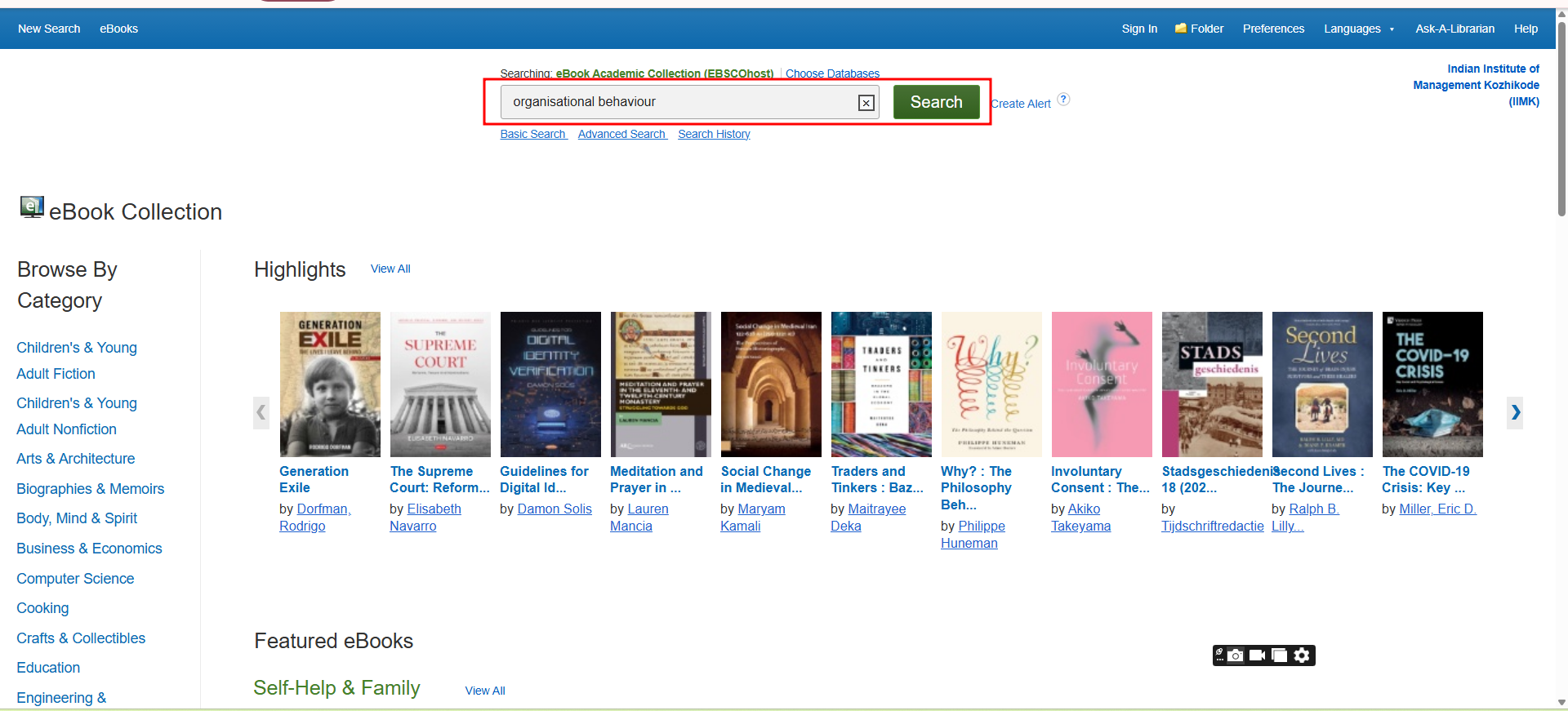The height and width of the screenshot is (711, 1568).
Task: Open the Folder icon in top bar
Action: tap(1181, 29)
